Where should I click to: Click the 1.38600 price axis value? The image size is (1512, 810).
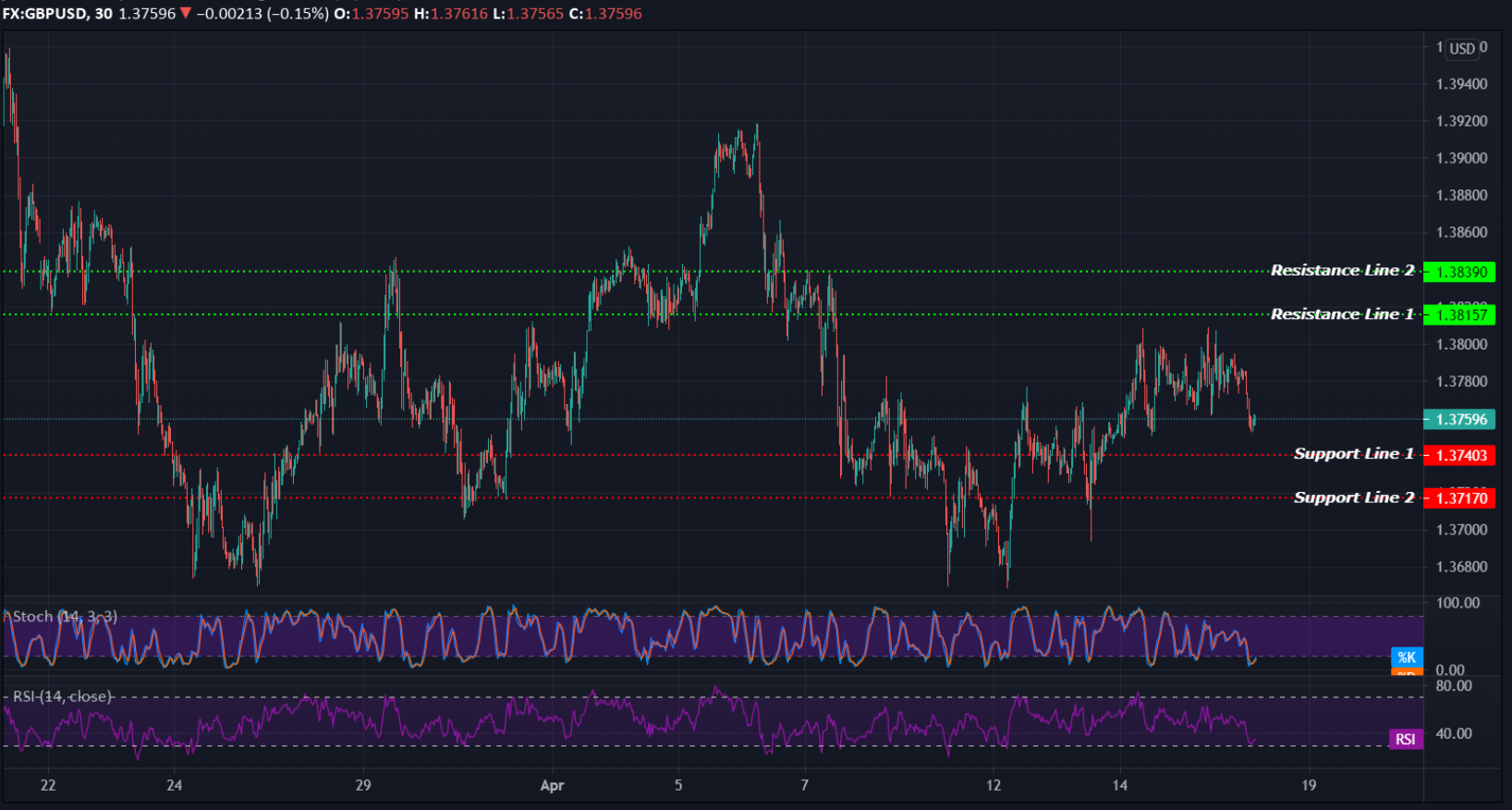[1461, 232]
